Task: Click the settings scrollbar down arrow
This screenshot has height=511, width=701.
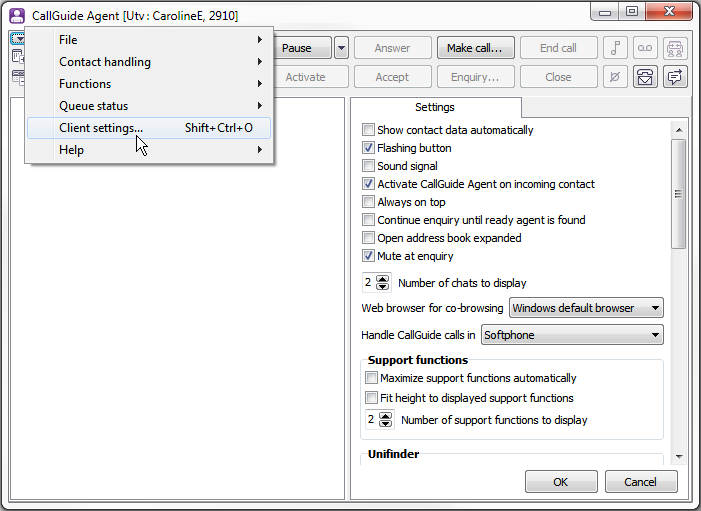Action: [679, 456]
